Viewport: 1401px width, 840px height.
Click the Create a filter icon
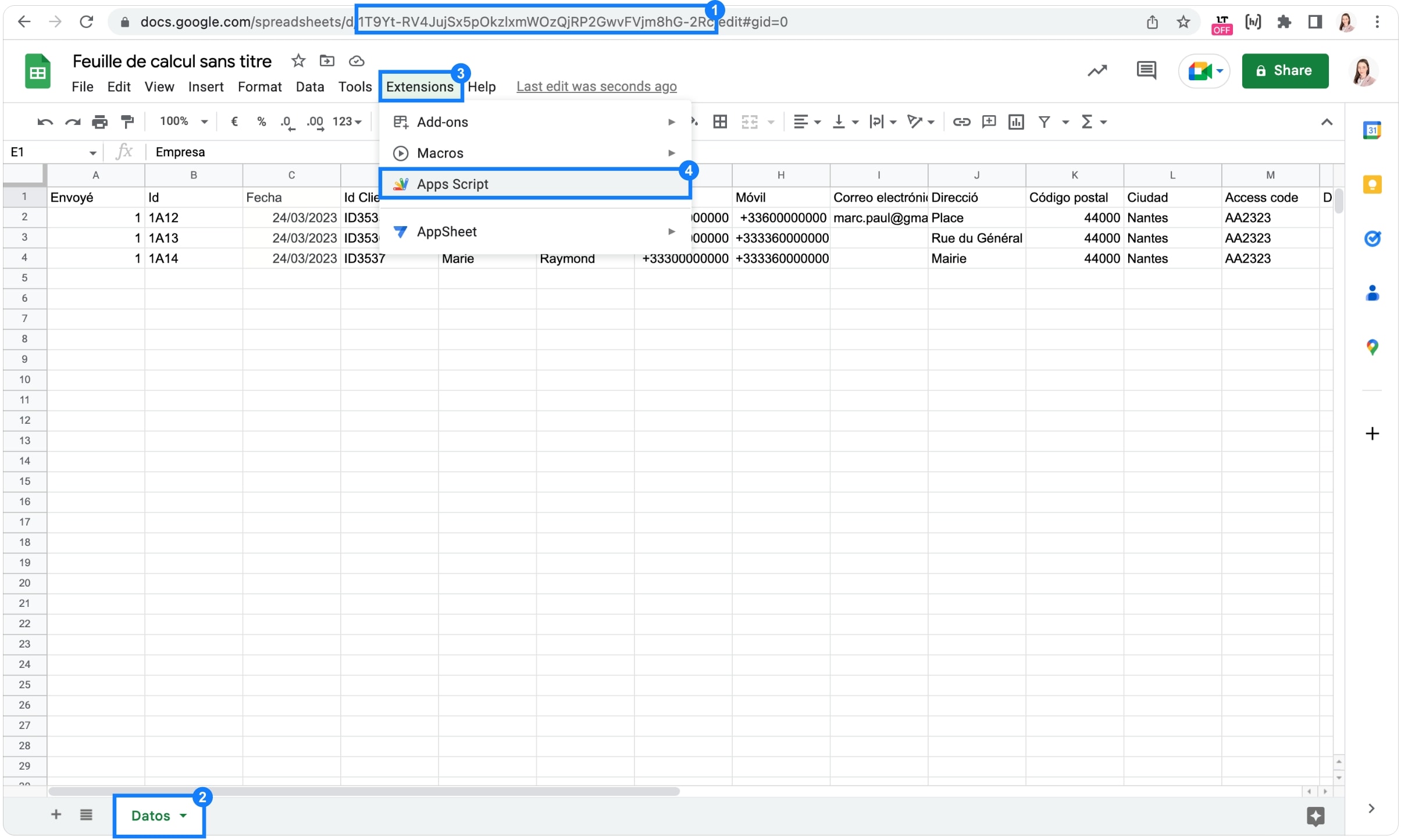pos(1044,121)
